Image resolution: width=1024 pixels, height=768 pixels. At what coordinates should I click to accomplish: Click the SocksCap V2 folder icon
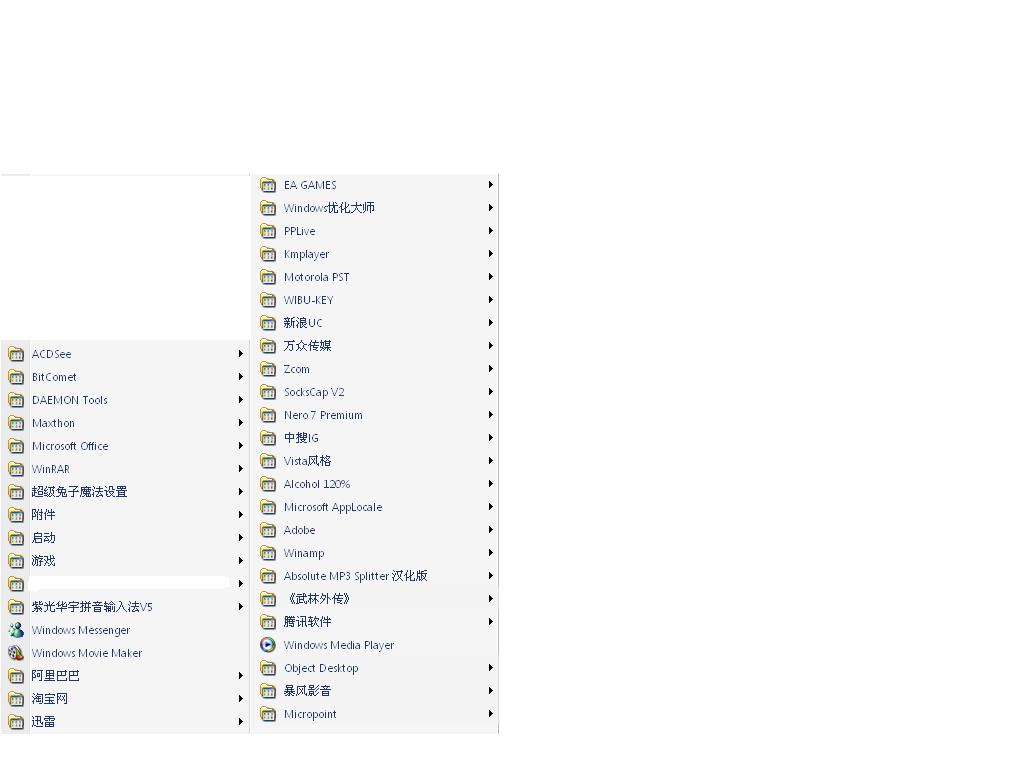pos(268,392)
